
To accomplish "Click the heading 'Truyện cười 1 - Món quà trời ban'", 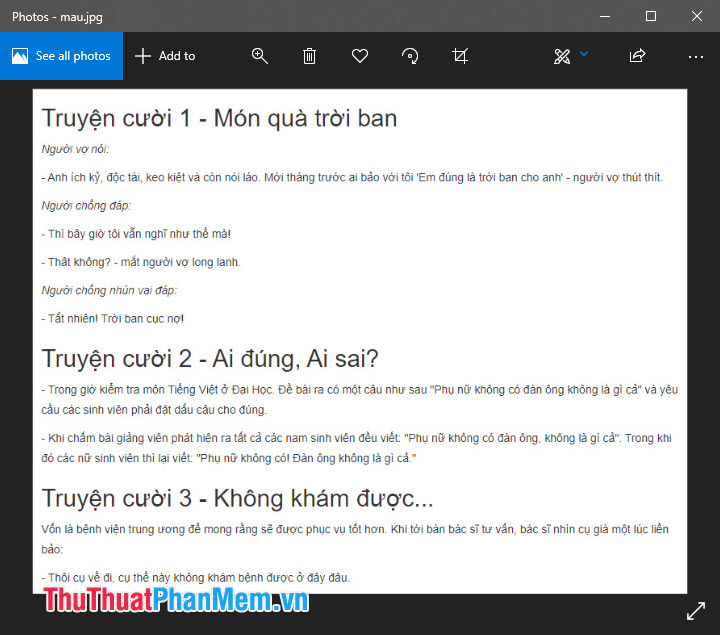I will point(219,118).
